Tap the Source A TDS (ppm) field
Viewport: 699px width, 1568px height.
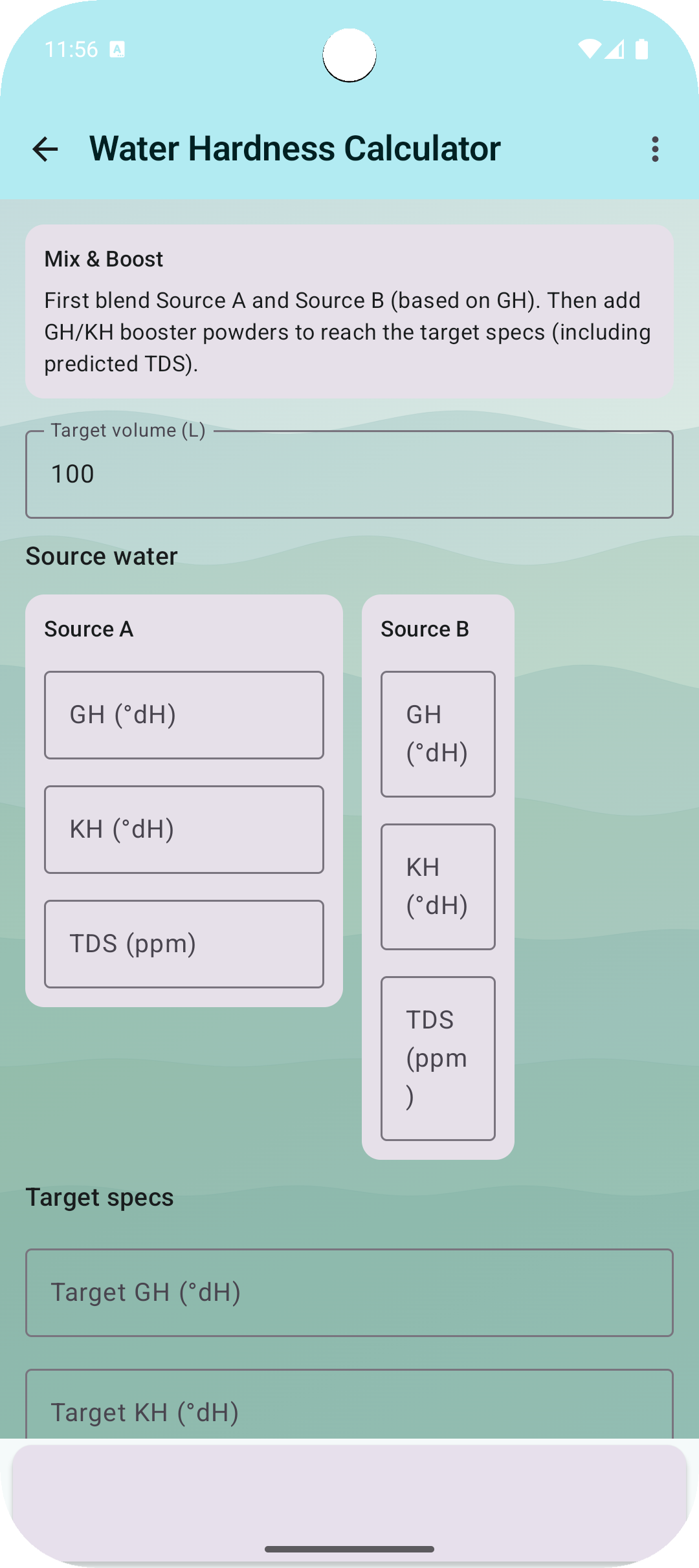point(184,943)
